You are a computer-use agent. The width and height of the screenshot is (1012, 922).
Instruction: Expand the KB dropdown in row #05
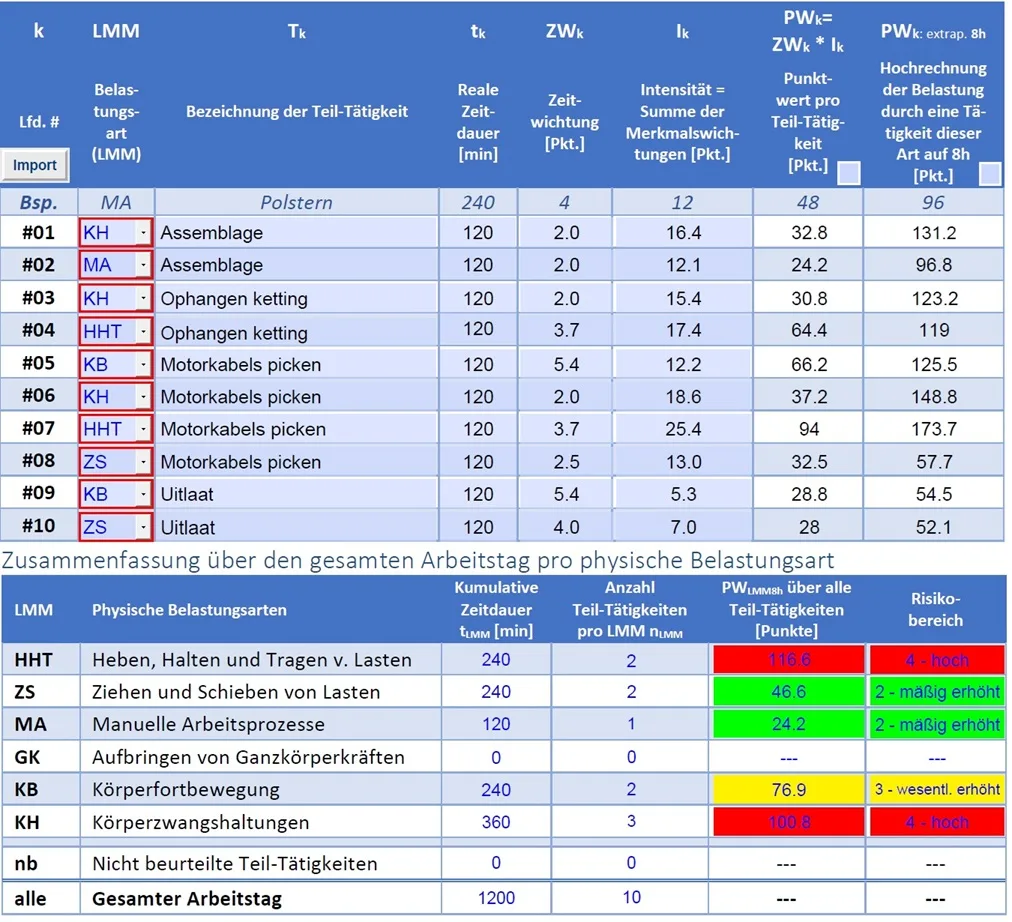[145, 364]
